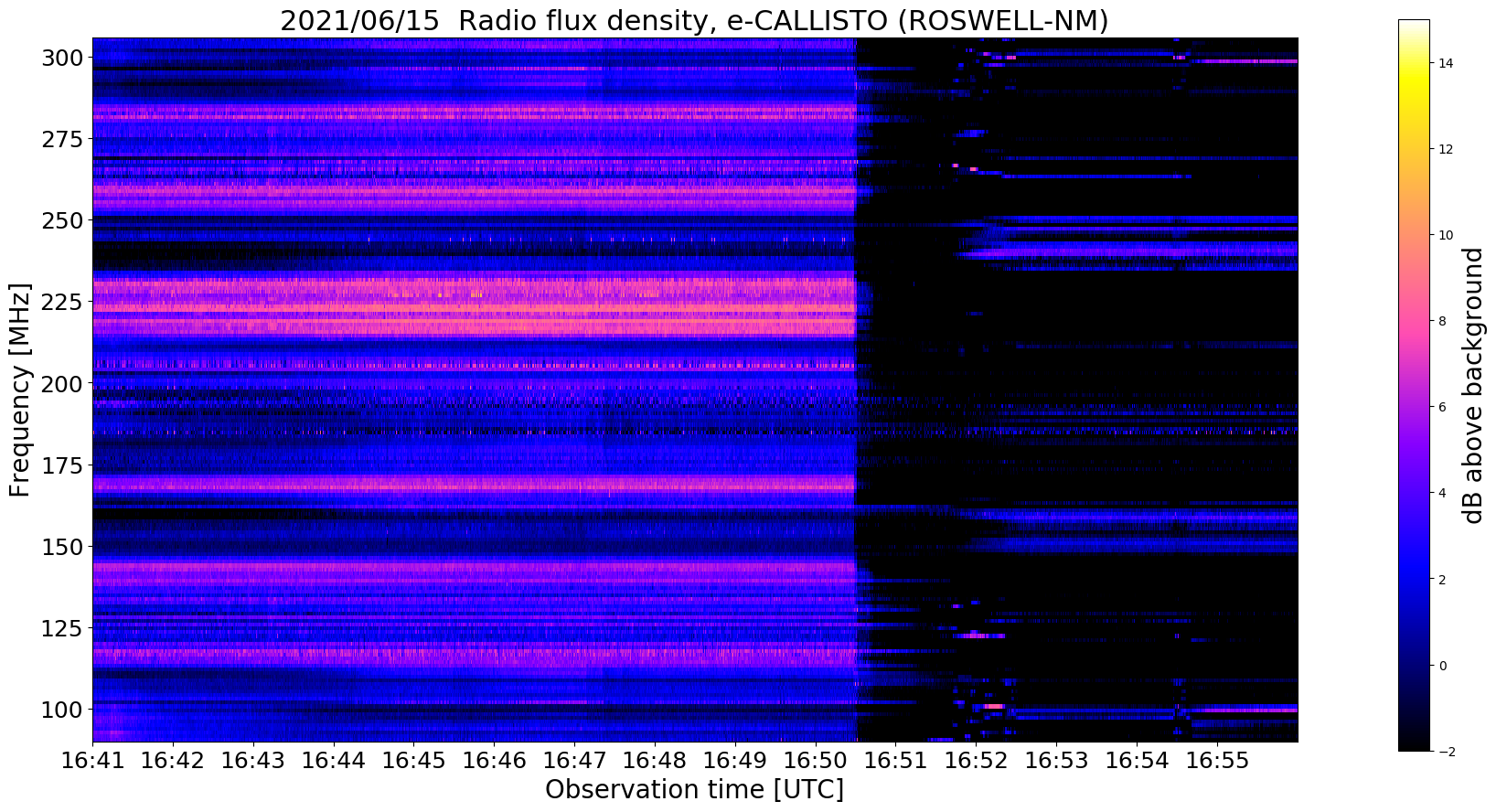
Task: Click the 300 MHz frequency tick label
Action: [61, 58]
